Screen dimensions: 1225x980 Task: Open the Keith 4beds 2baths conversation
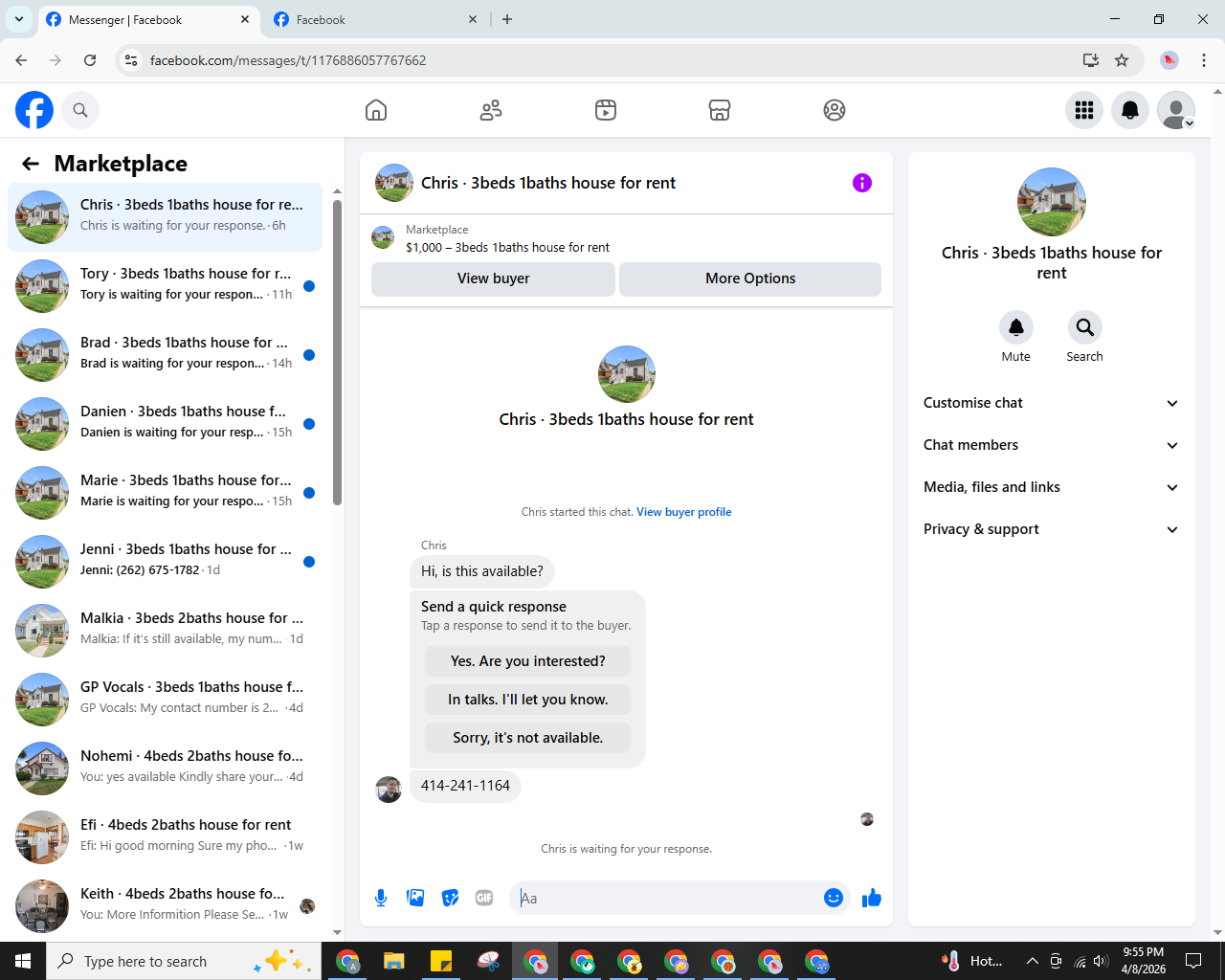pyautogui.click(x=165, y=906)
